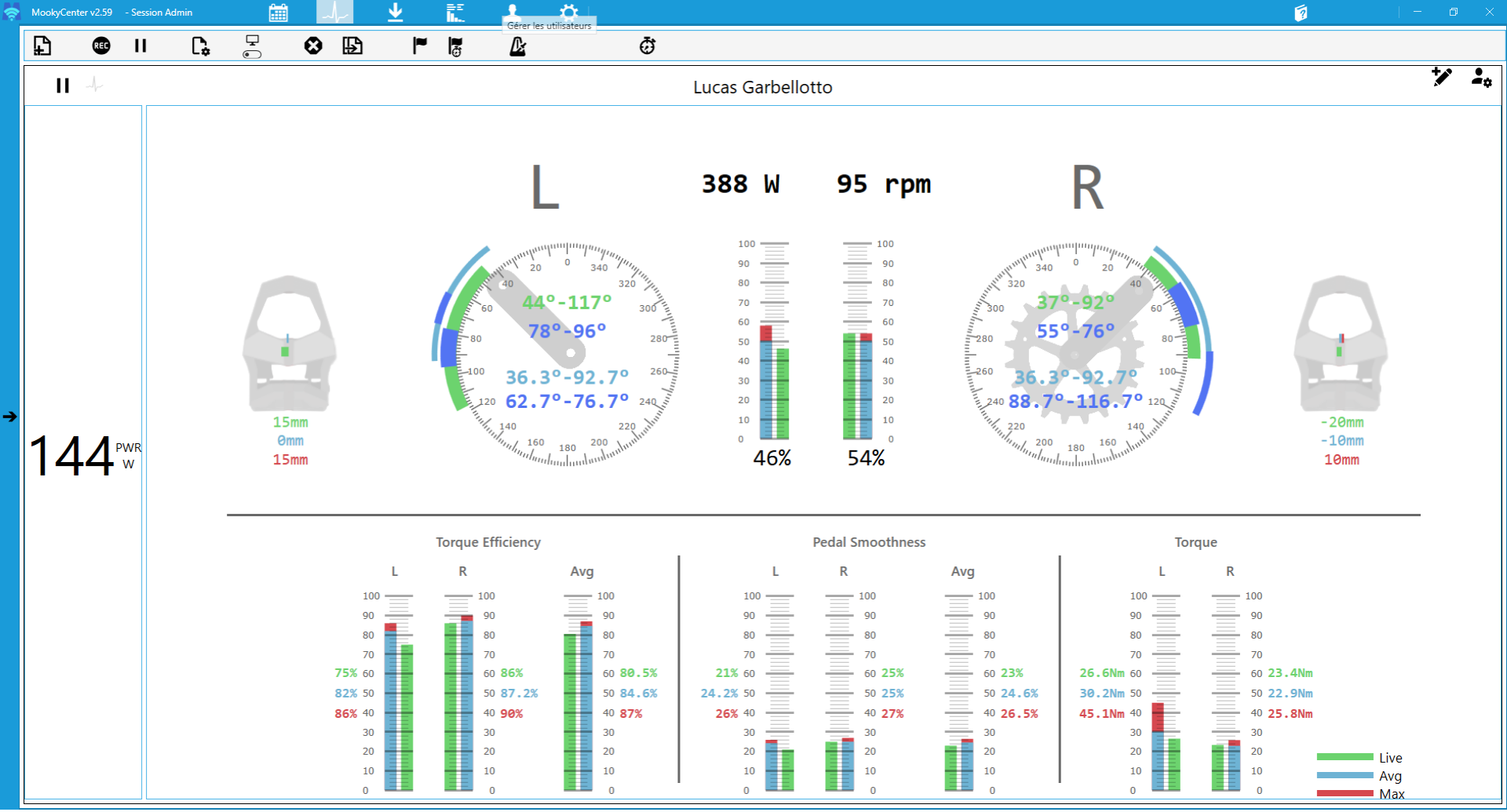Click the magic wand edit icon
Screen dimensions: 1507x812
1442,77
